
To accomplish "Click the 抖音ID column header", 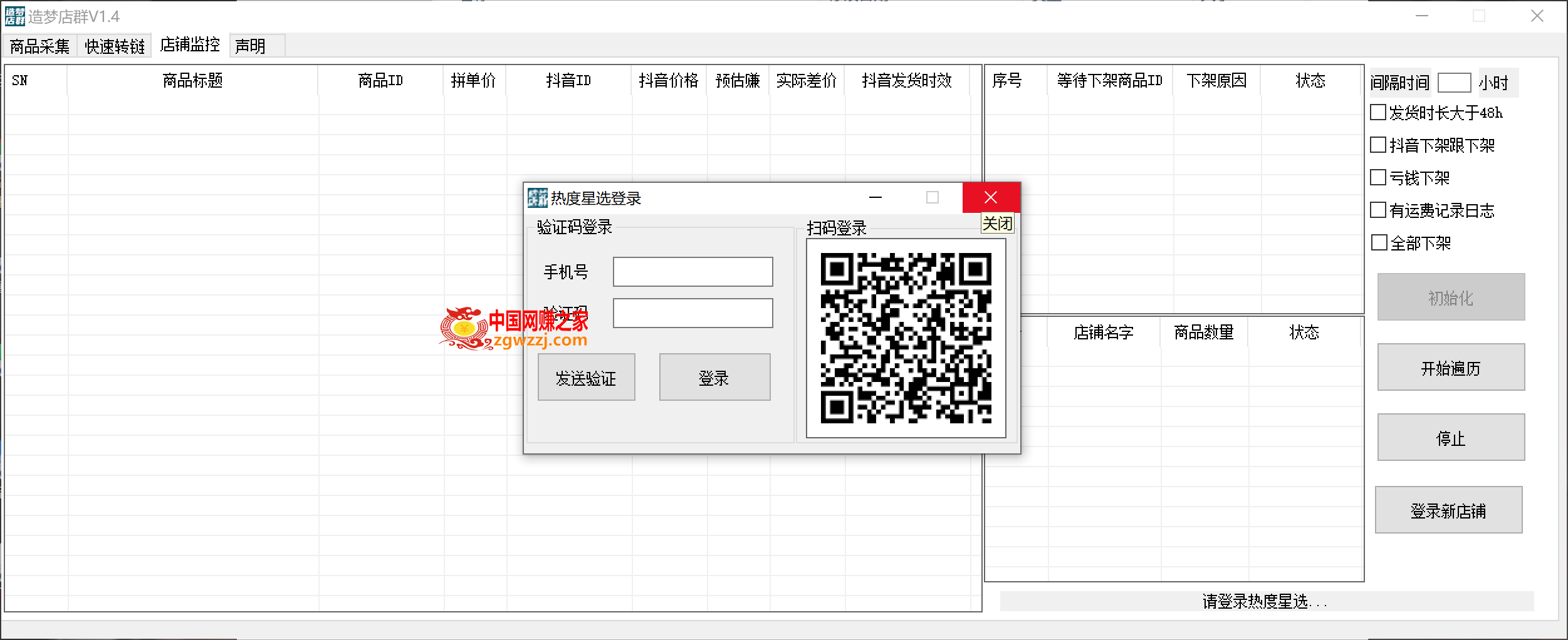I will click(x=568, y=81).
